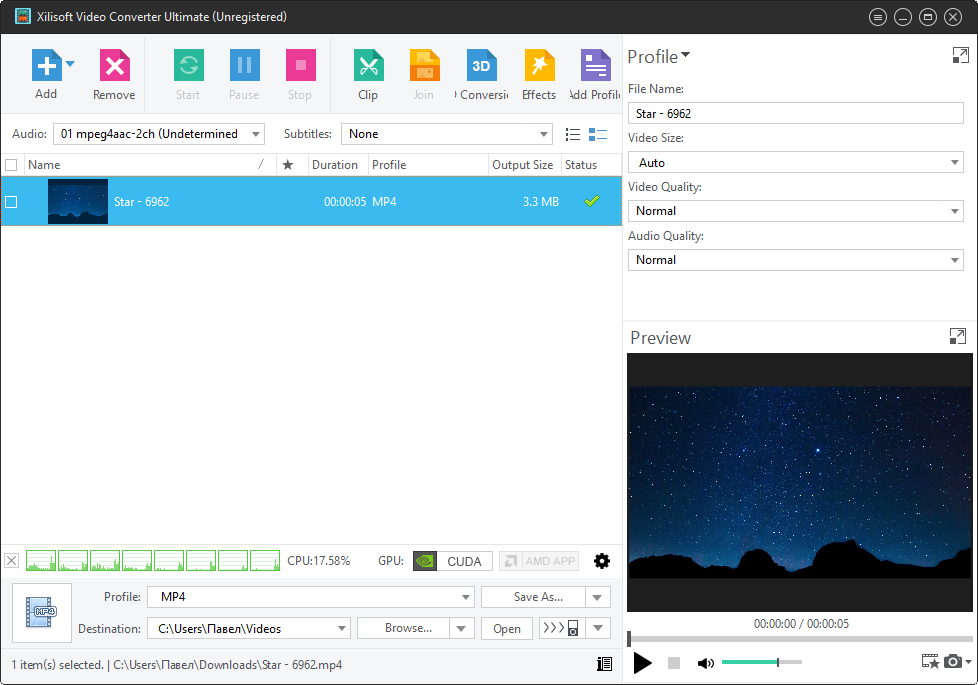
Task: Click the Browse... button
Action: pos(404,628)
